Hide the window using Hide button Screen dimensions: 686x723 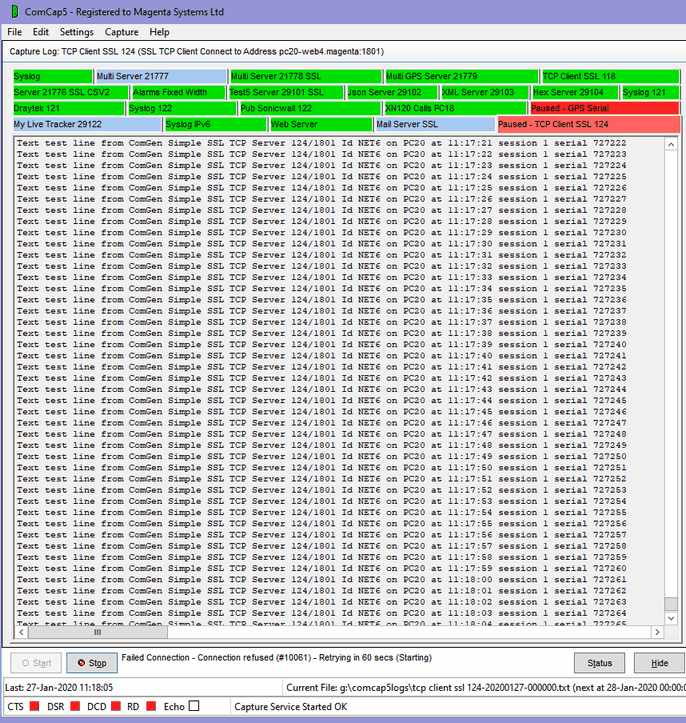[659, 663]
